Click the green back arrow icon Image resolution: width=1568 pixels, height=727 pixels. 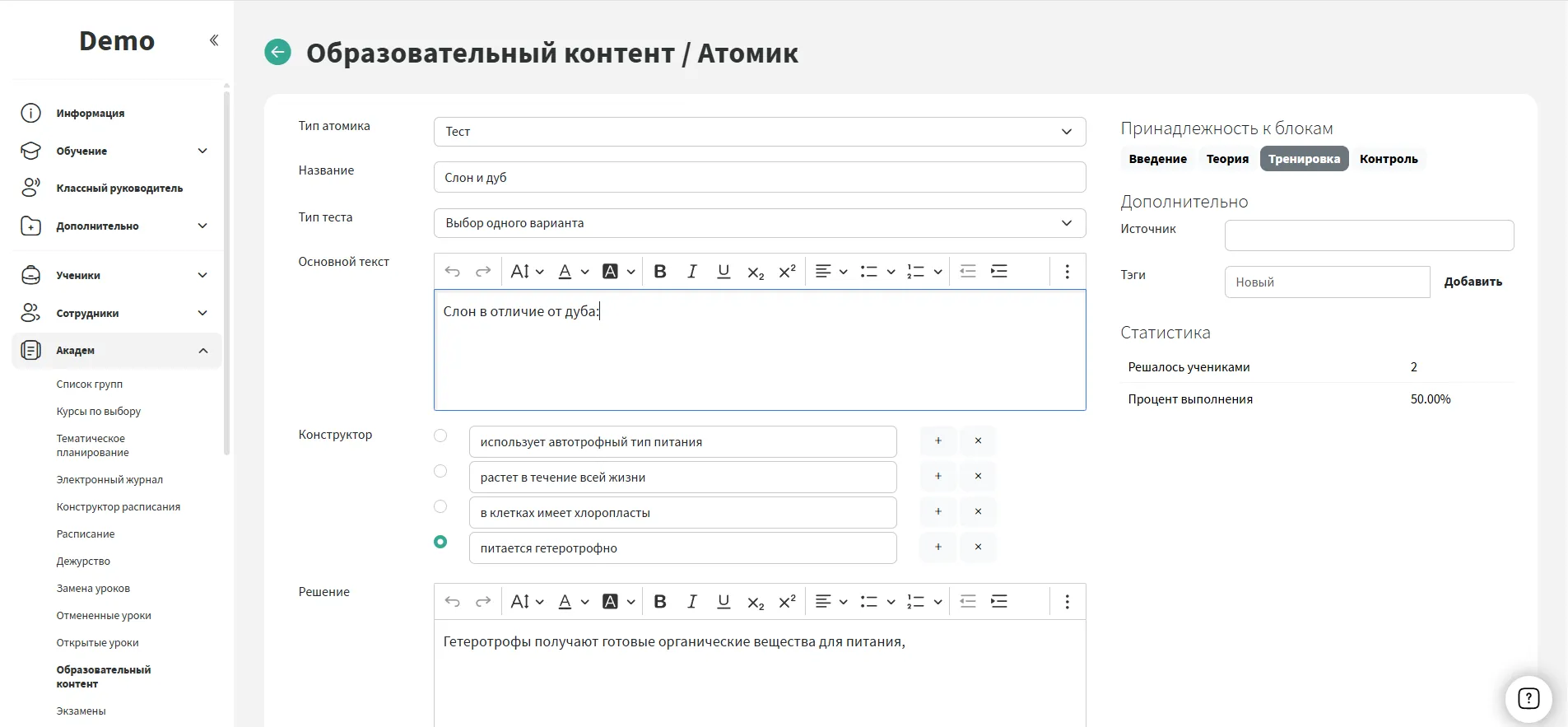coord(277,52)
